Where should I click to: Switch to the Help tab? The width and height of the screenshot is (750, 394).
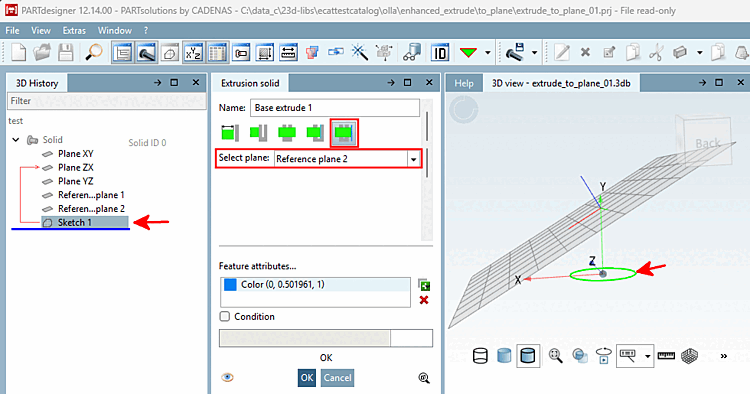pos(464,83)
